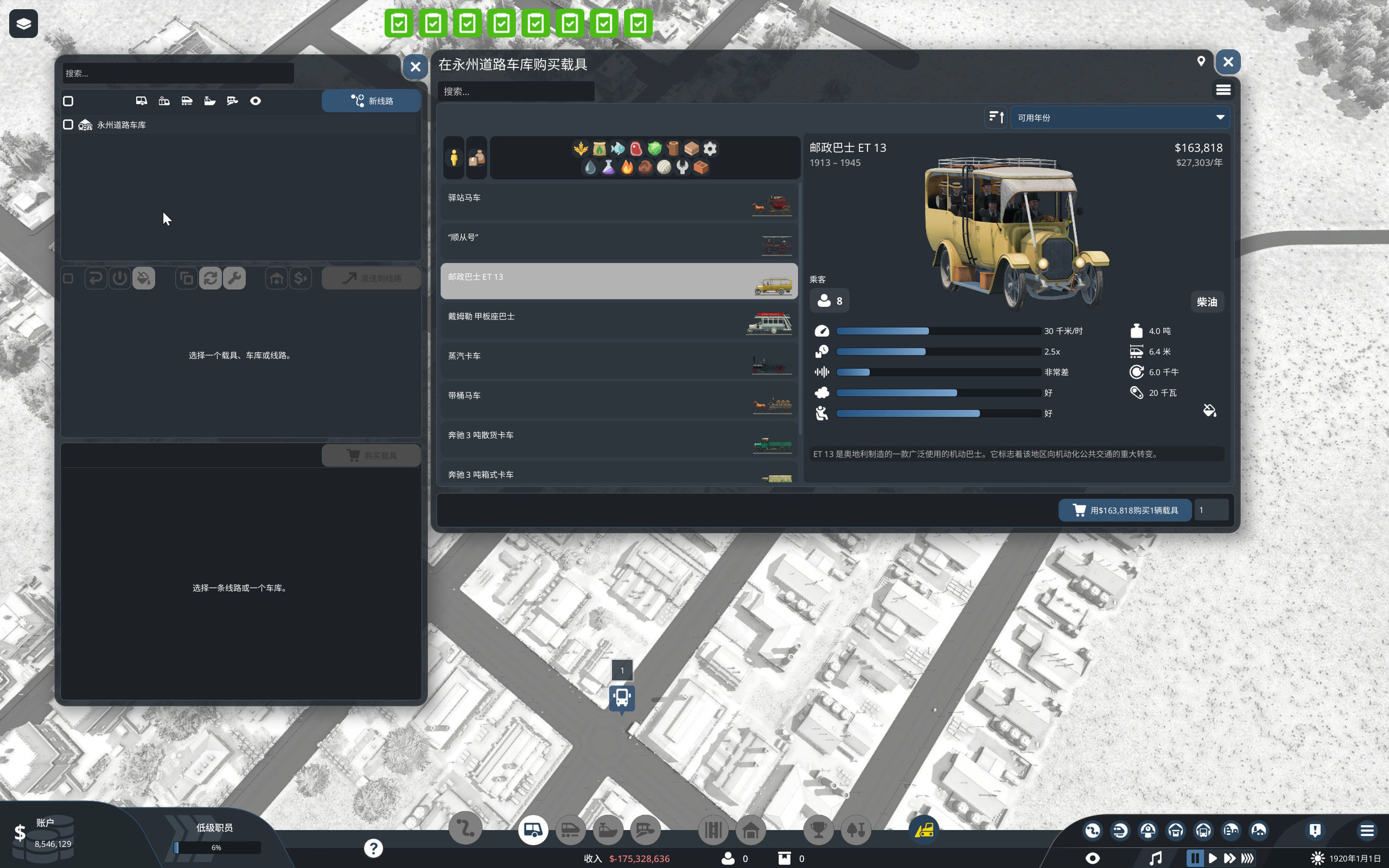Open the hamburger list view options
The height and width of the screenshot is (868, 1389).
point(1223,90)
